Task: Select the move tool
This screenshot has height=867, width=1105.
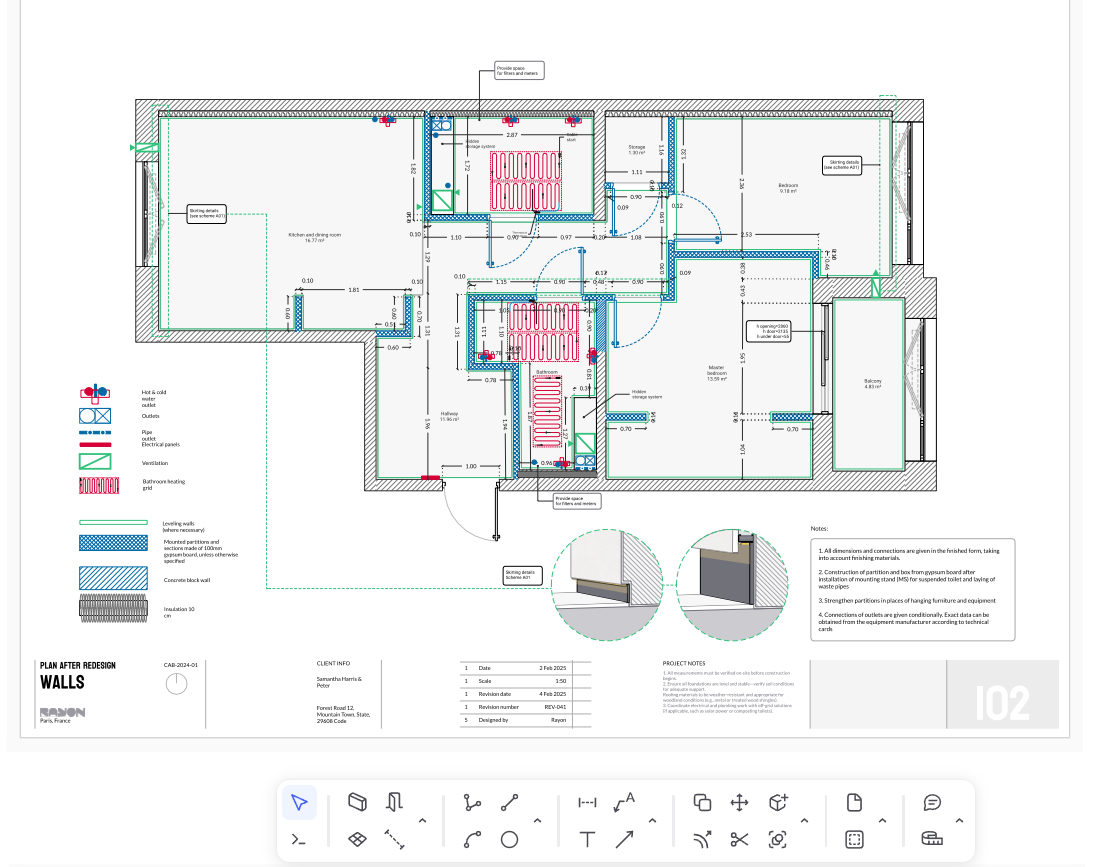Action: [x=740, y=802]
